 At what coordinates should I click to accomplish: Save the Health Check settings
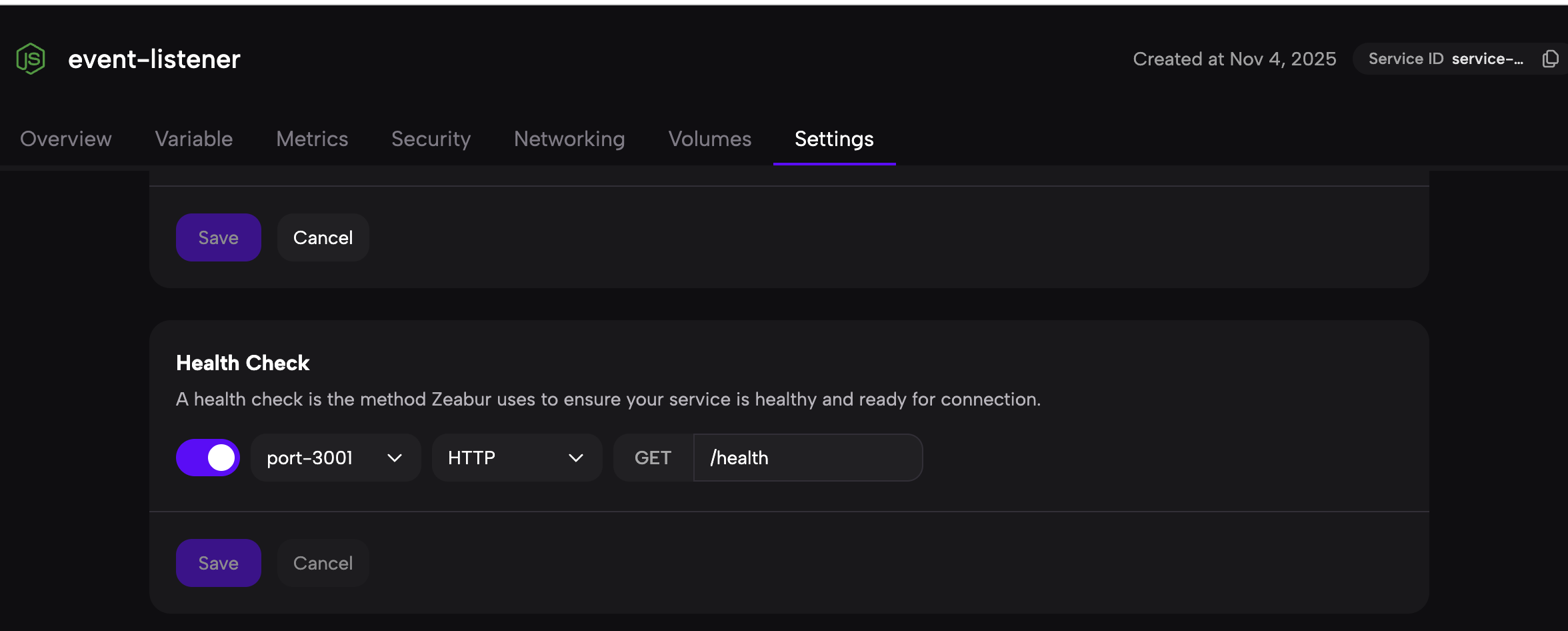coord(218,563)
